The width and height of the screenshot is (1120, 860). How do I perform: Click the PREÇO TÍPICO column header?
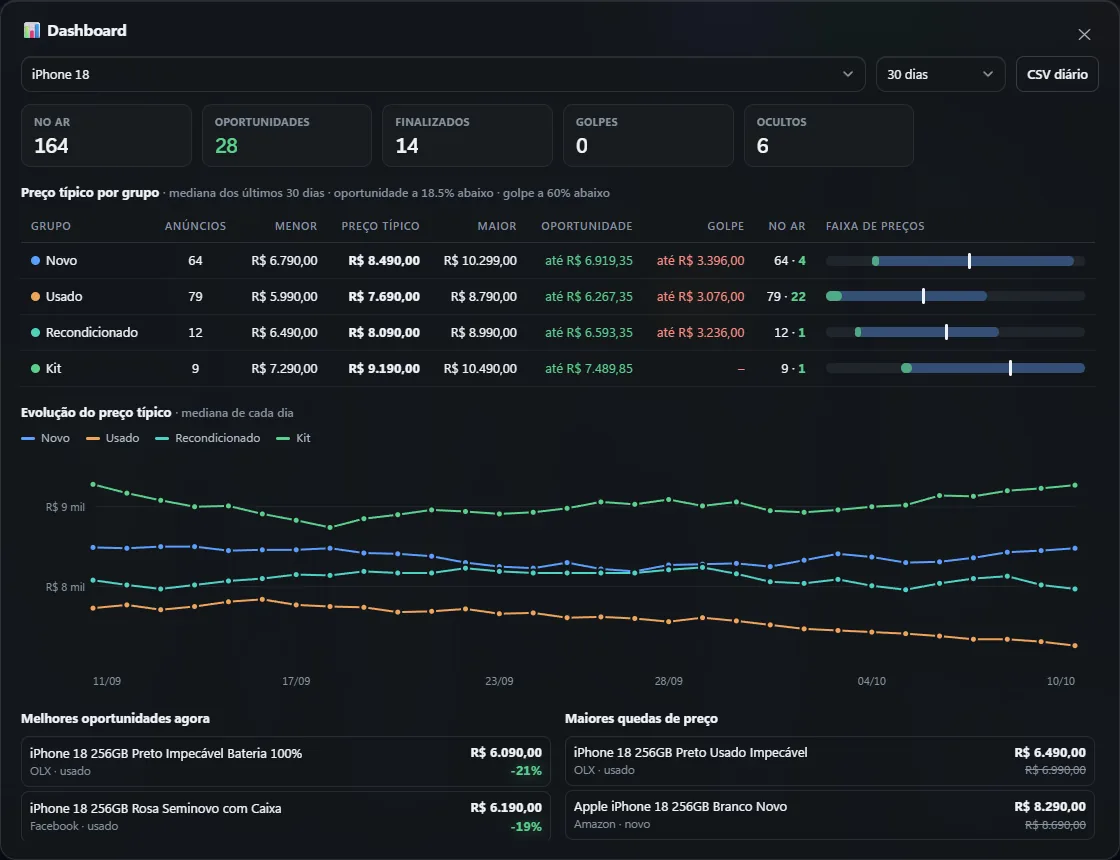click(380, 226)
